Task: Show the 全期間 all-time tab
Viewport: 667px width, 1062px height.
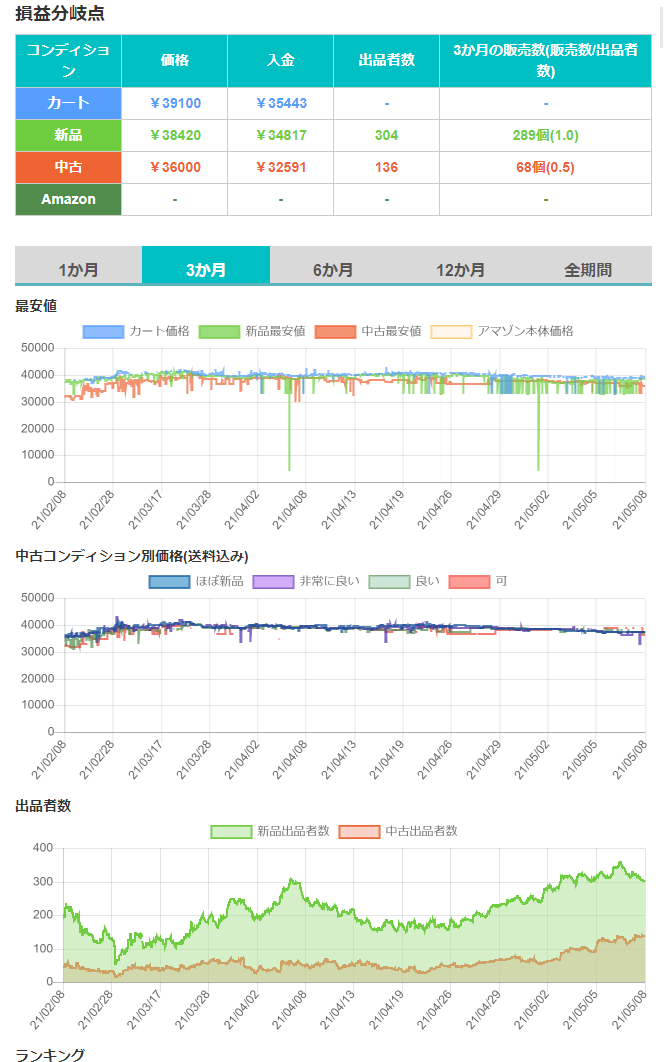Action: [x=588, y=269]
